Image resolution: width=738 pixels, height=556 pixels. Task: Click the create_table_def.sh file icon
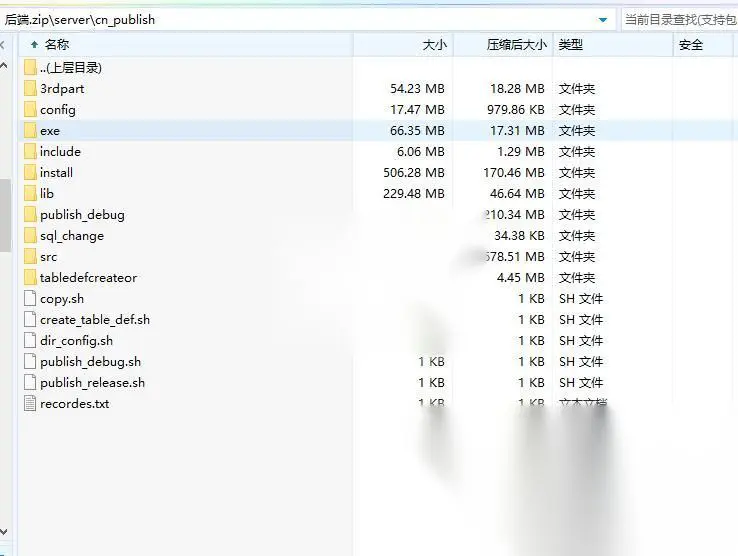(30, 320)
